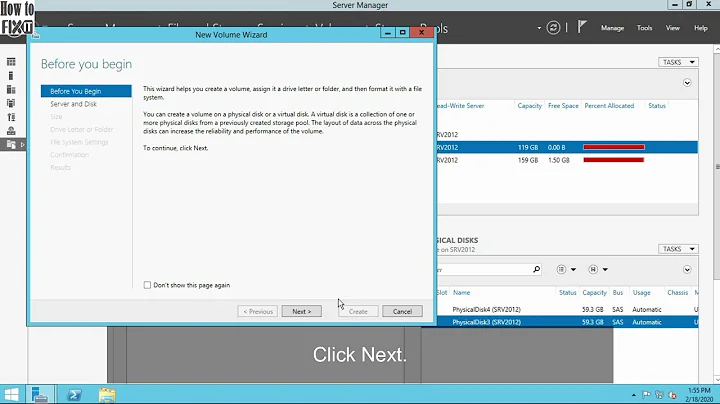
Task: Click the < Previous button
Action: (258, 311)
